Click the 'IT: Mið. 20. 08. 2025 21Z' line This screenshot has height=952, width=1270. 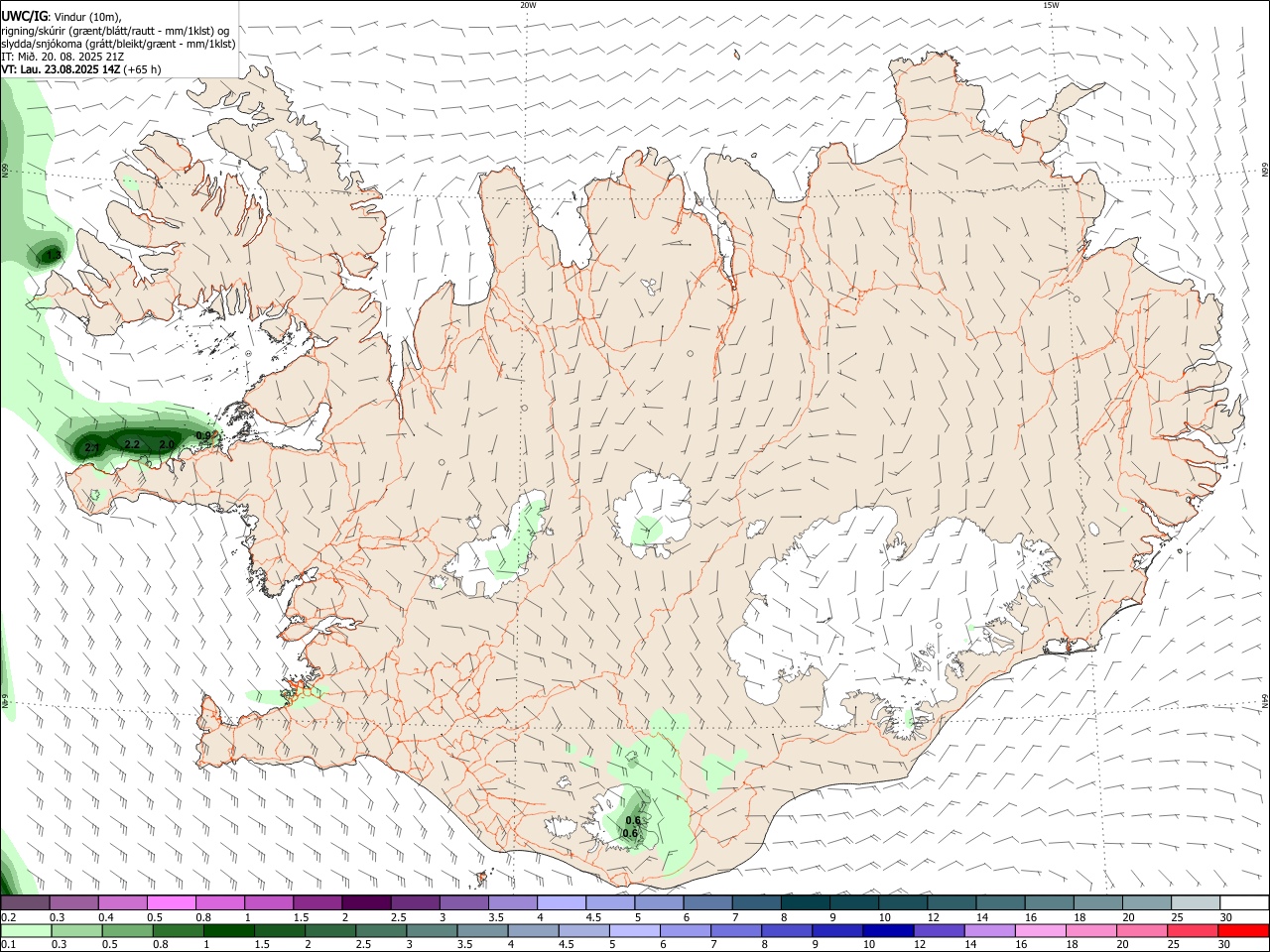[63, 57]
